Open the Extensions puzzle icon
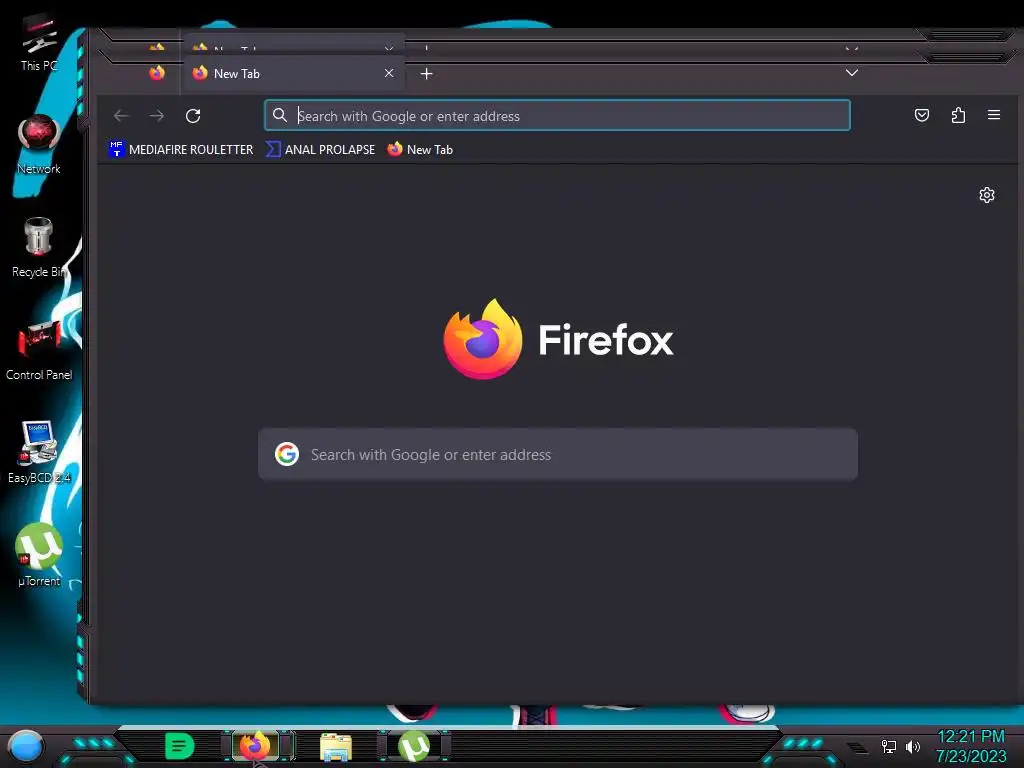This screenshot has height=768, width=1024. (x=958, y=116)
